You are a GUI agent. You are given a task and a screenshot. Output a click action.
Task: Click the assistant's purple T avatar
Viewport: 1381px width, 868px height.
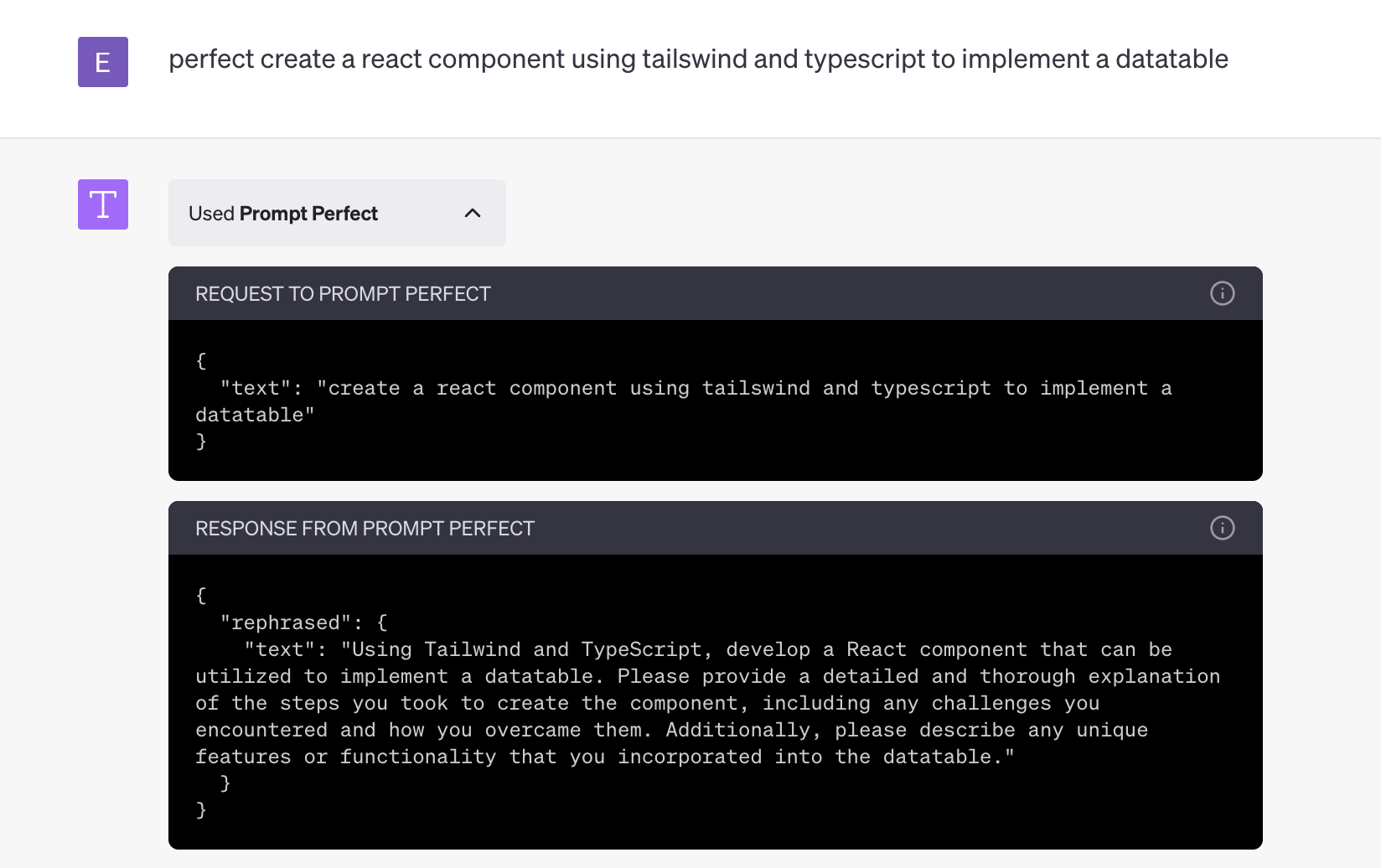pyautogui.click(x=103, y=204)
